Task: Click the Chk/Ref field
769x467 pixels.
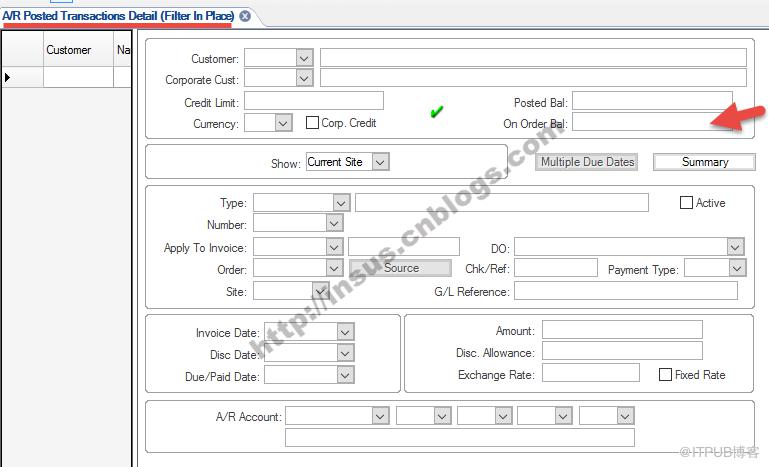Action: (x=556, y=268)
